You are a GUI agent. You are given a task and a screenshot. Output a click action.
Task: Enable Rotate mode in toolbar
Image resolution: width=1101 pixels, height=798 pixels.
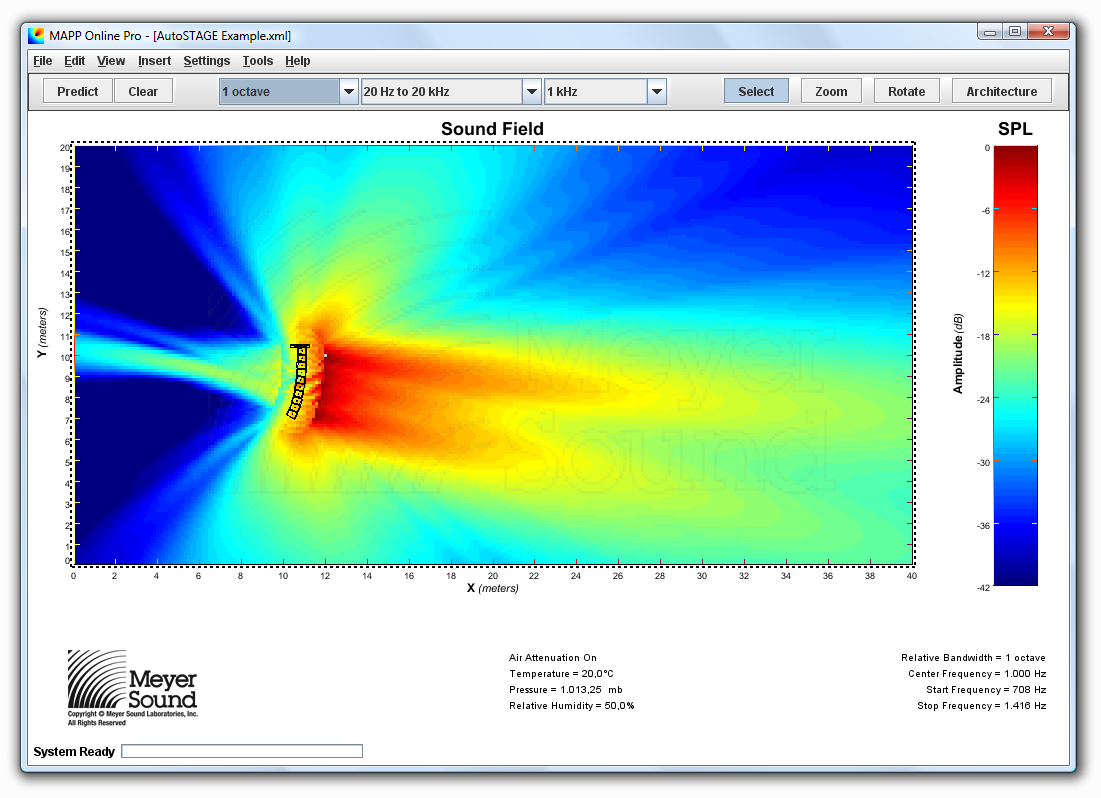pos(906,91)
